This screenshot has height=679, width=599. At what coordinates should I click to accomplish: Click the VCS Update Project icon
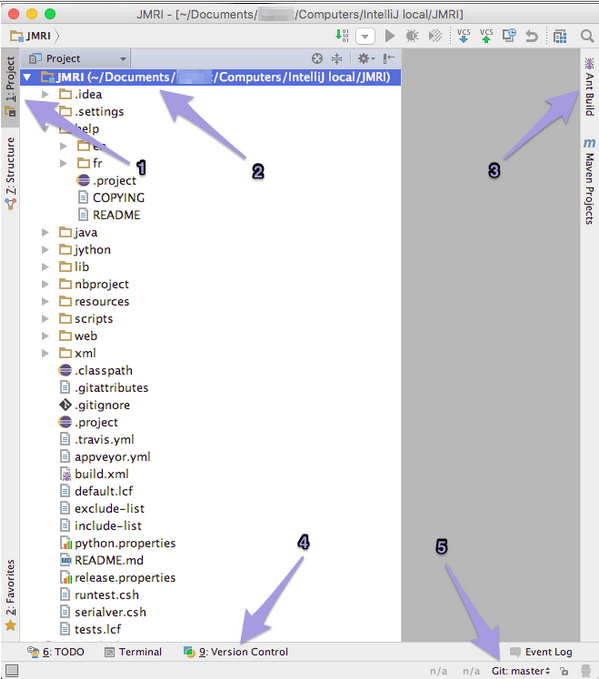pyautogui.click(x=463, y=36)
